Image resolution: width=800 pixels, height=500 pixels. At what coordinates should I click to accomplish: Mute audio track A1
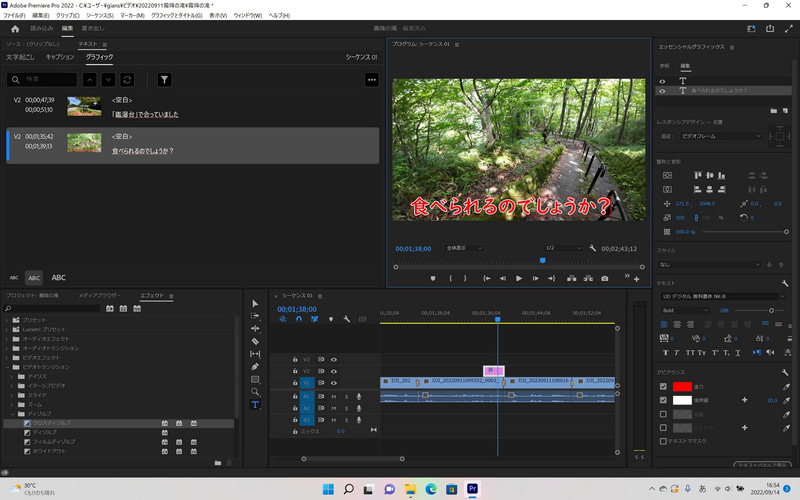click(334, 396)
